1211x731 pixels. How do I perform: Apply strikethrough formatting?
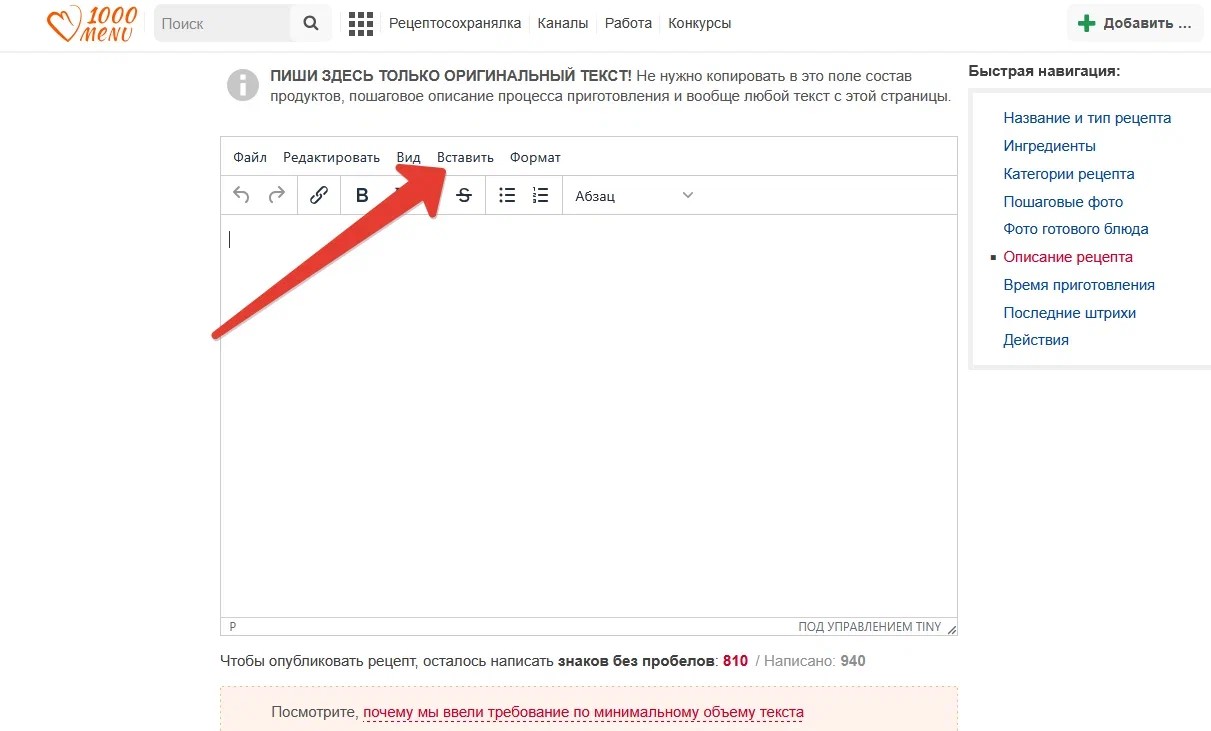tap(464, 196)
